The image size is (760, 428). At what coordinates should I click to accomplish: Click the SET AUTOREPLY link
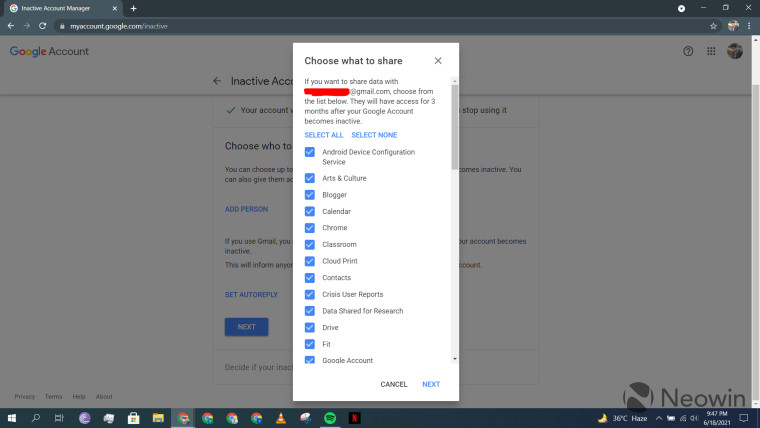coord(251,295)
